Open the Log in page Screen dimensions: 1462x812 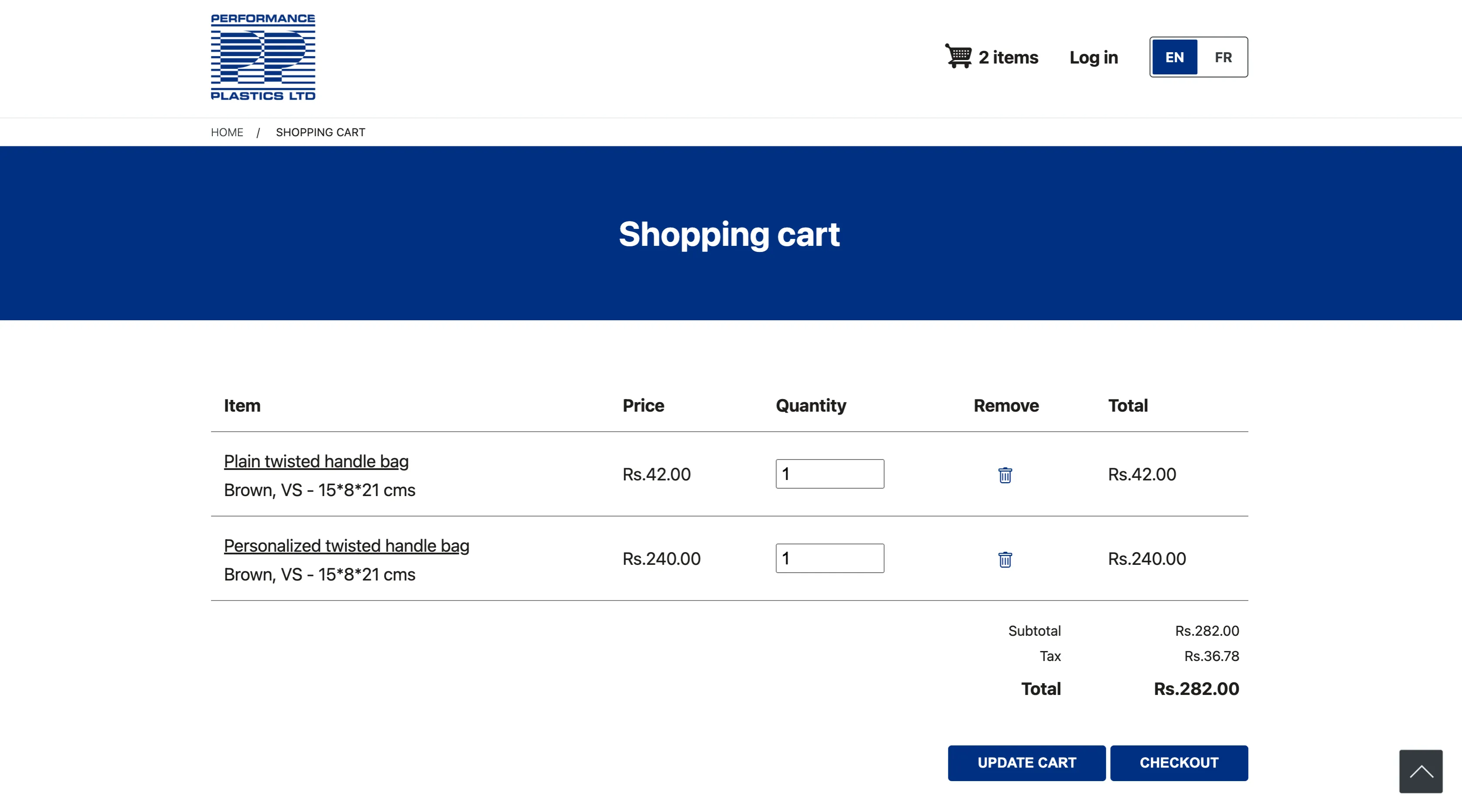(1094, 57)
